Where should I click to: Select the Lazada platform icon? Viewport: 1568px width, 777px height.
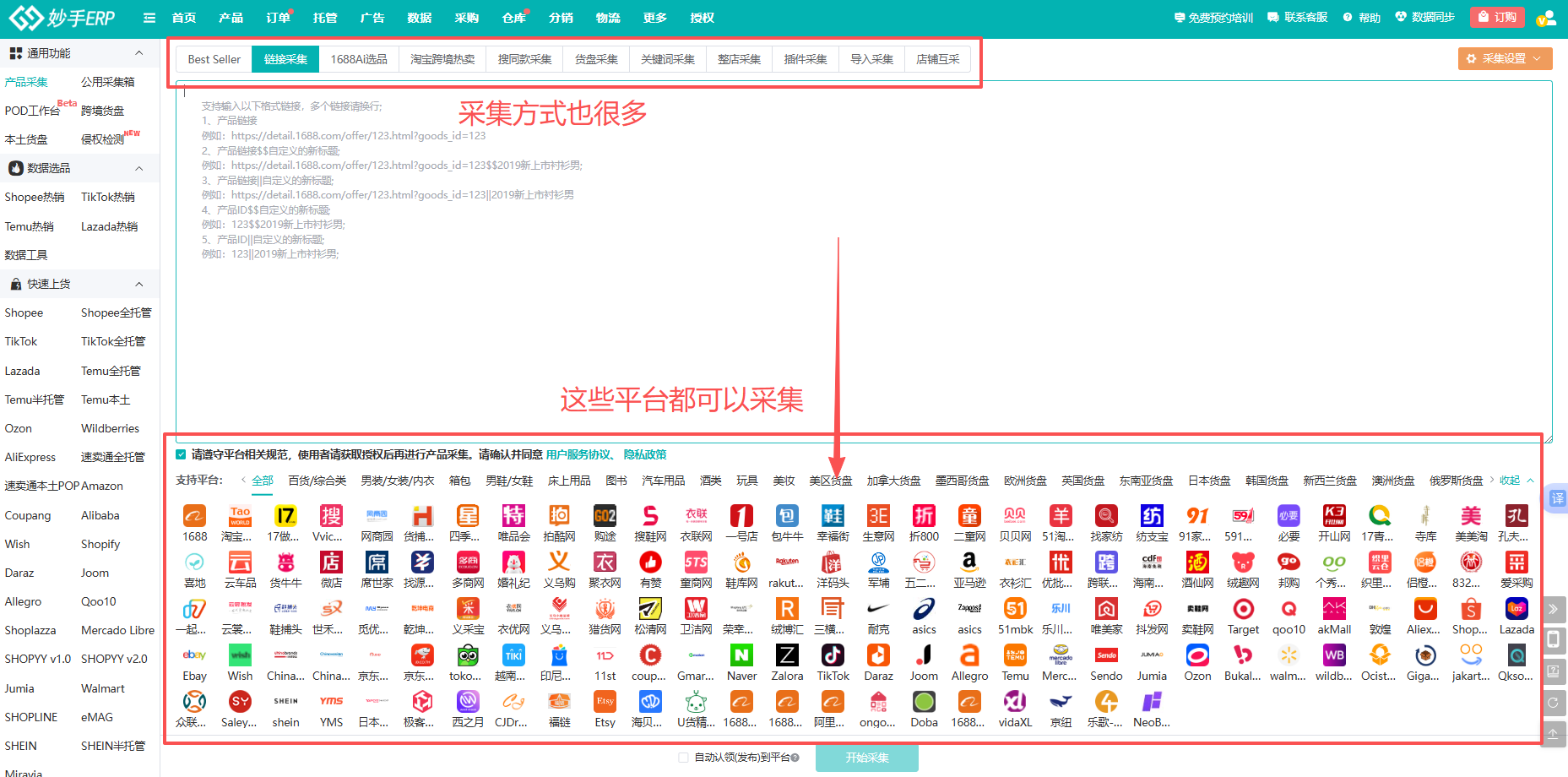coord(1516,610)
